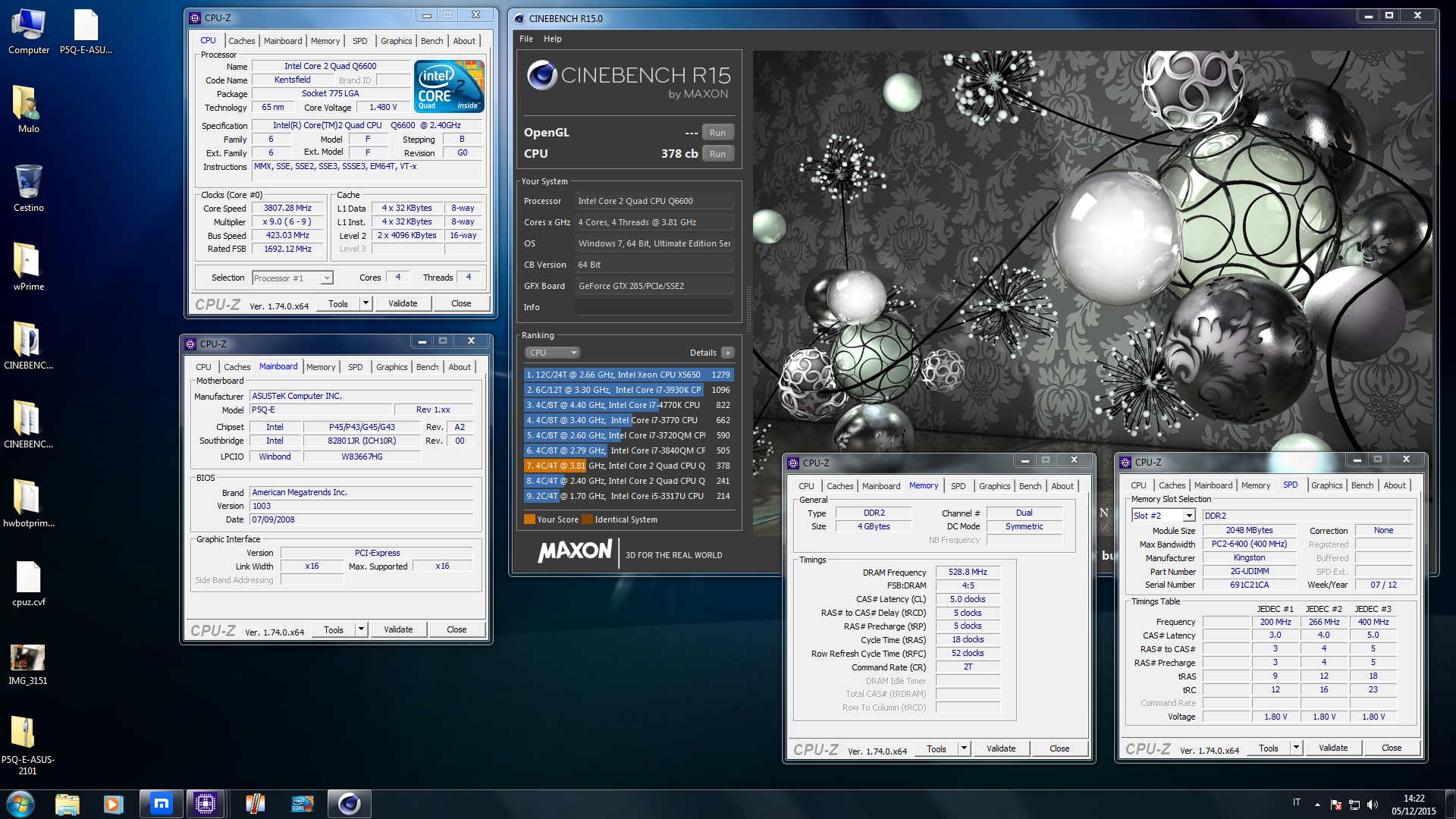The width and height of the screenshot is (1456, 819).
Task: Switch to SPD tab in Mainboard CPU-Z window
Action: pos(355,367)
